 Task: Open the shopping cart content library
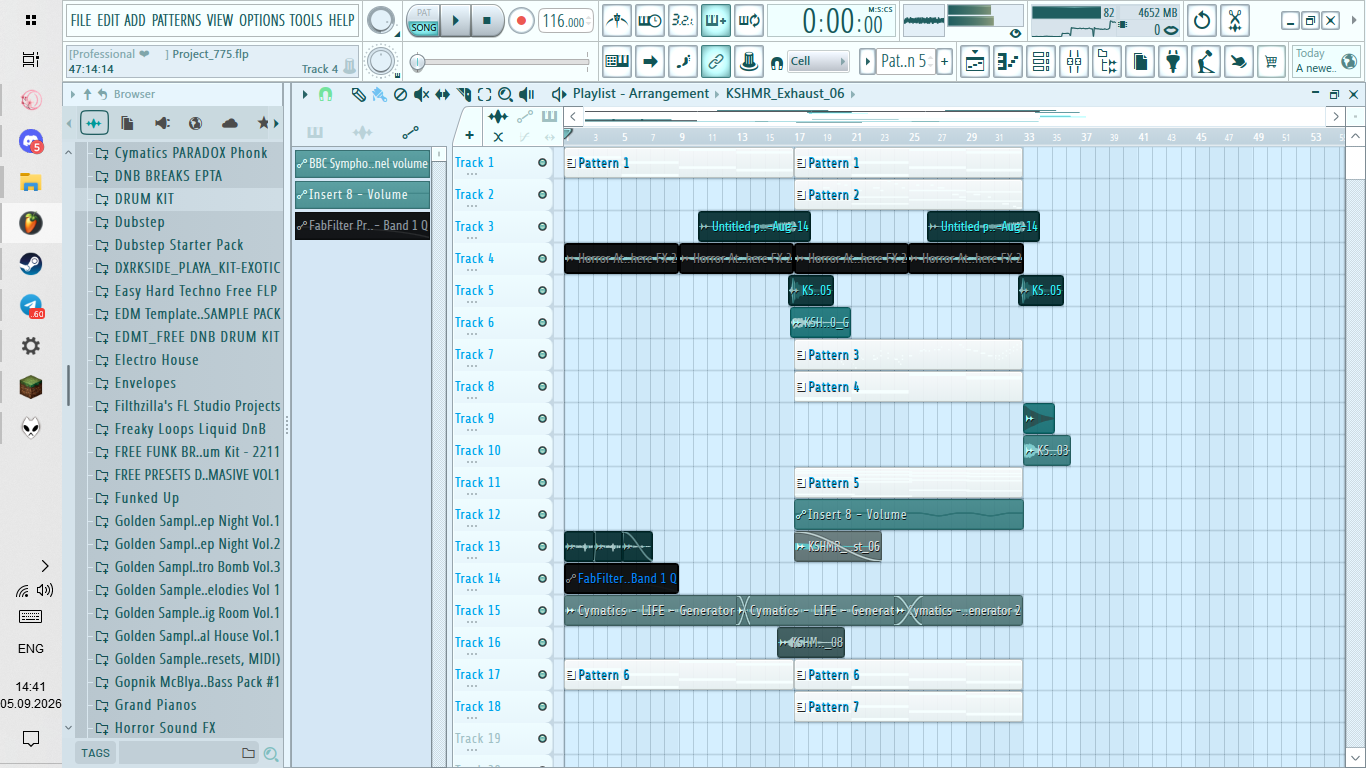1271,62
